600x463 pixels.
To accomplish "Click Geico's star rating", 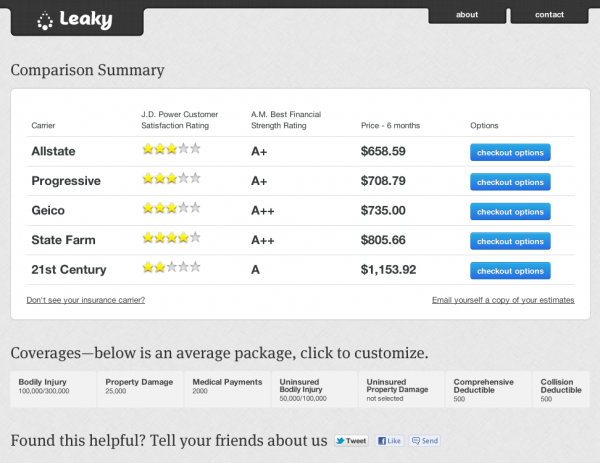I will click(171, 209).
